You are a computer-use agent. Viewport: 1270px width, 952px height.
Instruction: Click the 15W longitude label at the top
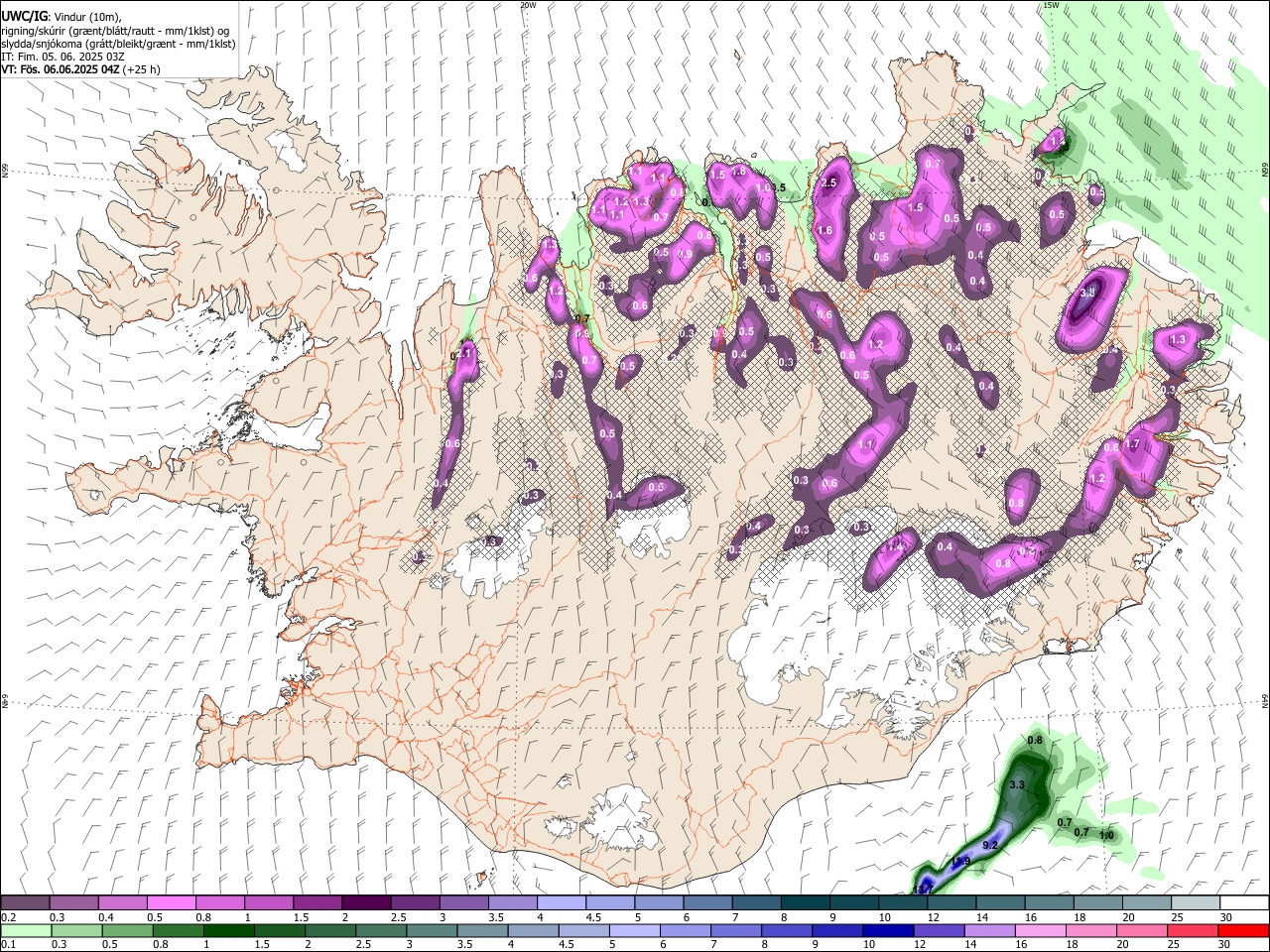click(1051, 5)
